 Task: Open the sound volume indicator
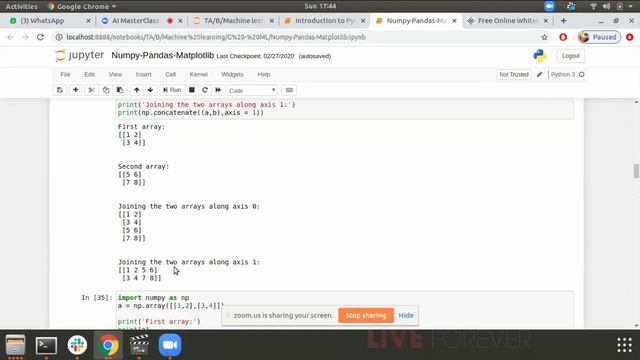[607, 6]
